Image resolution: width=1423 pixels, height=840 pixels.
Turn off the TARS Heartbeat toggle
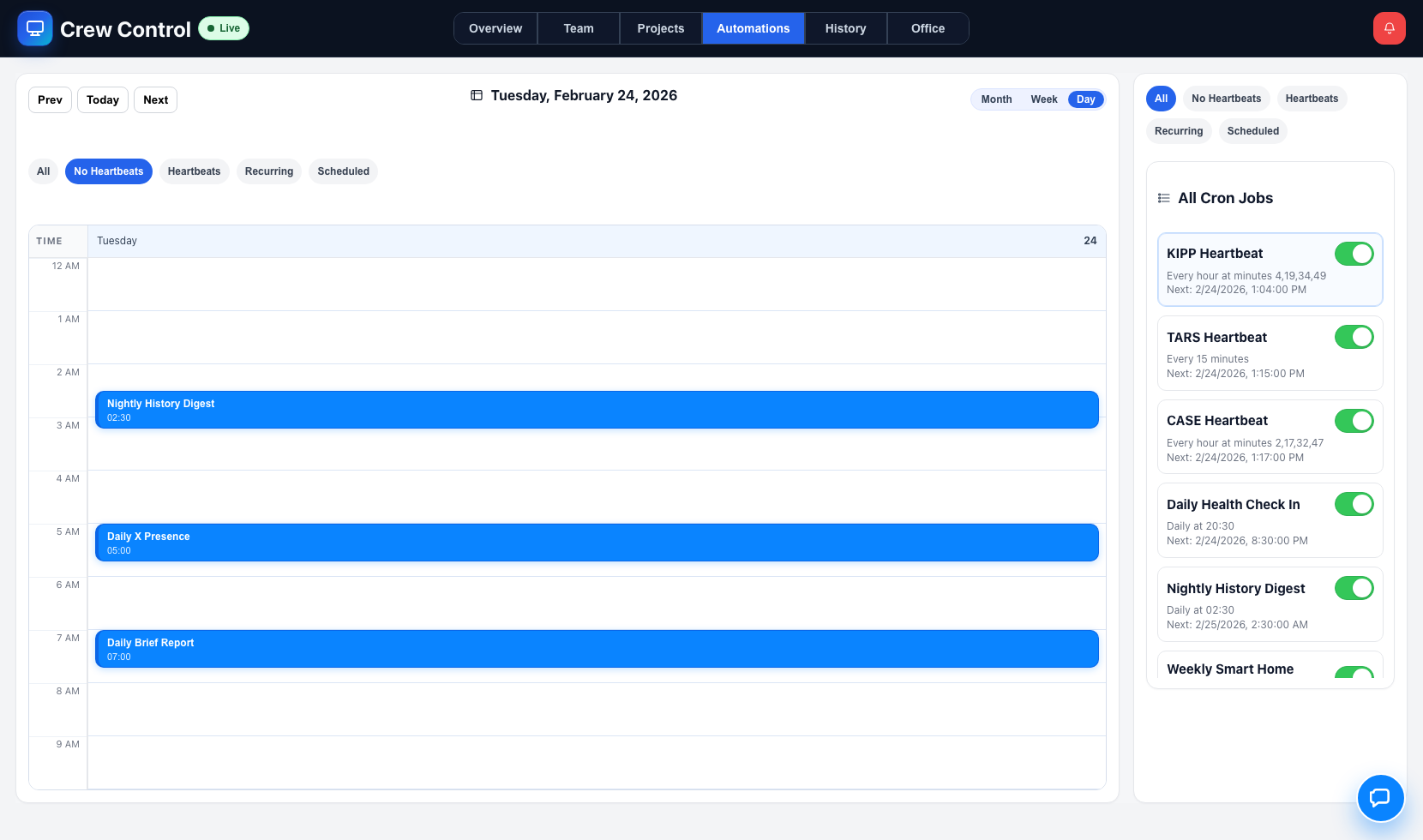(x=1354, y=337)
